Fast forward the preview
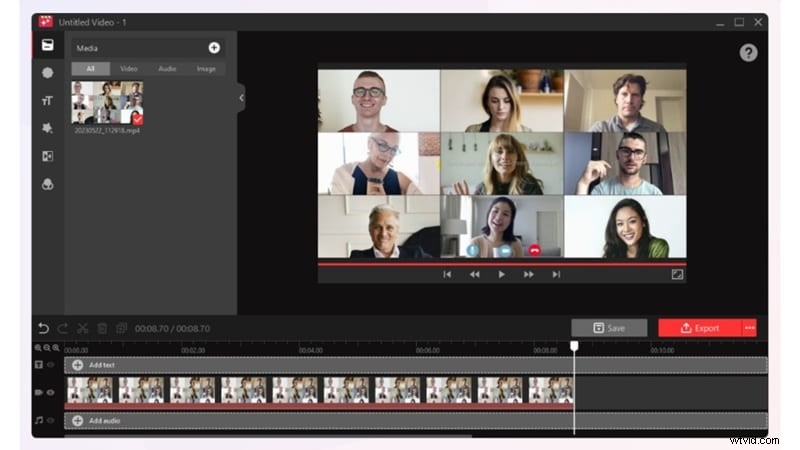Image resolution: width=800 pixels, height=450 pixels. click(529, 274)
